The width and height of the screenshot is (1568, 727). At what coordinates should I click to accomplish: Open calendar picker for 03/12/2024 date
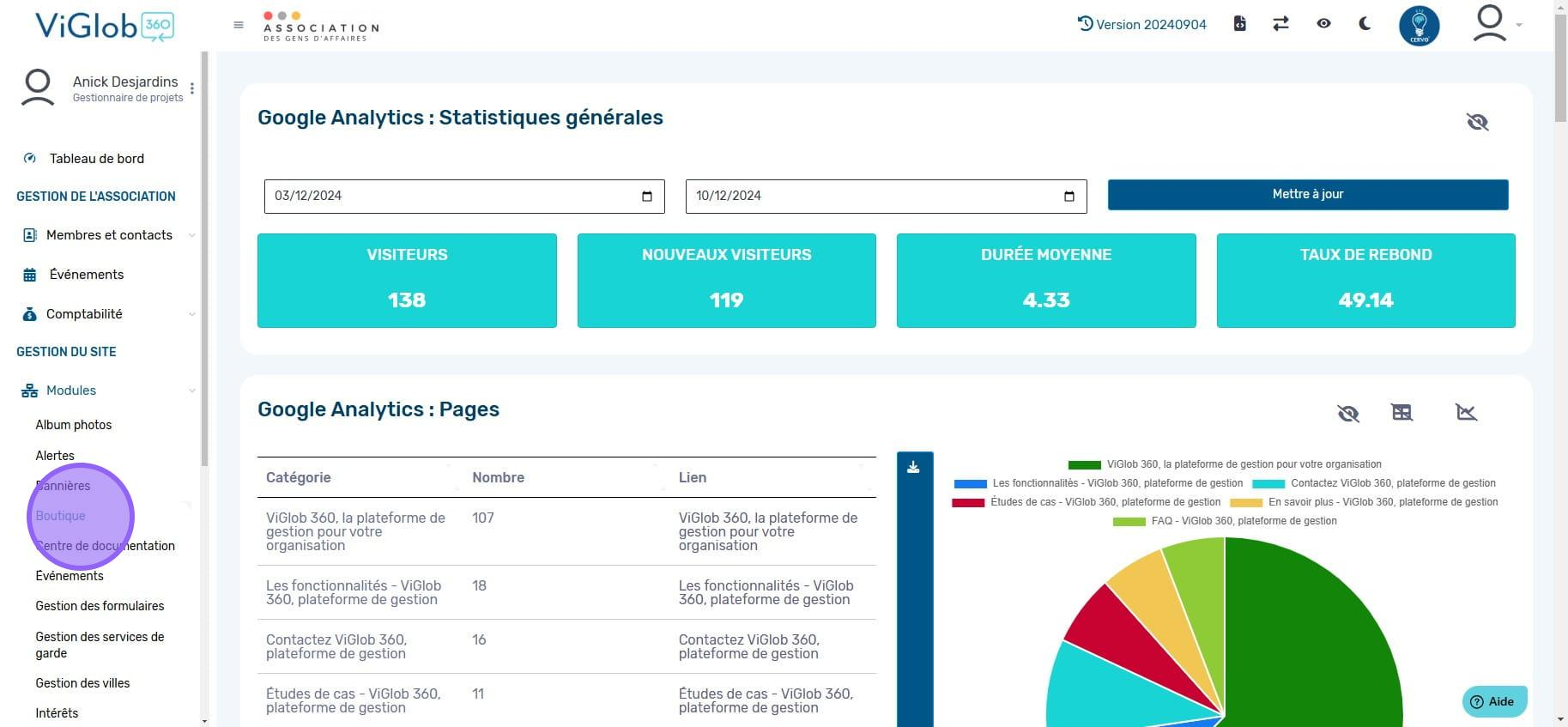[647, 196]
